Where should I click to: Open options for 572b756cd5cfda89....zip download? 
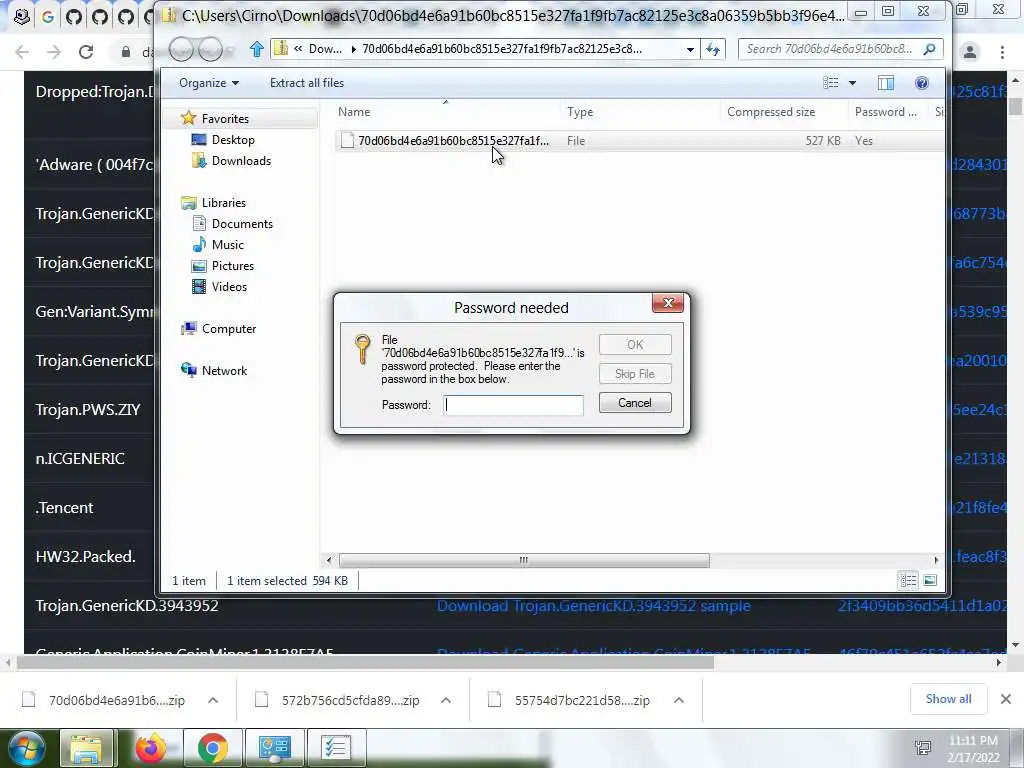pos(446,700)
